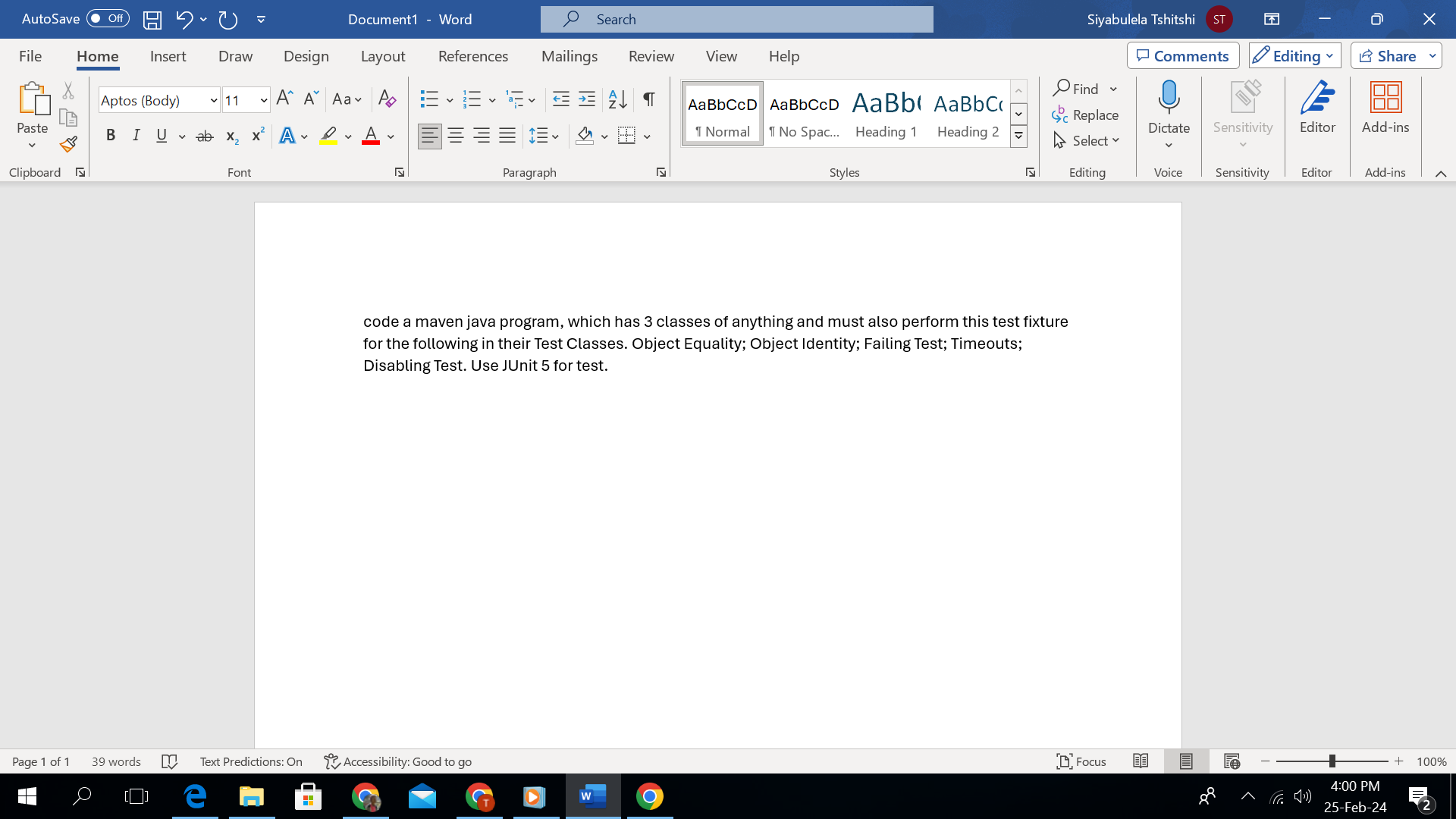This screenshot has height=819, width=1456.
Task: Open the font size dropdown
Action: pos(264,100)
